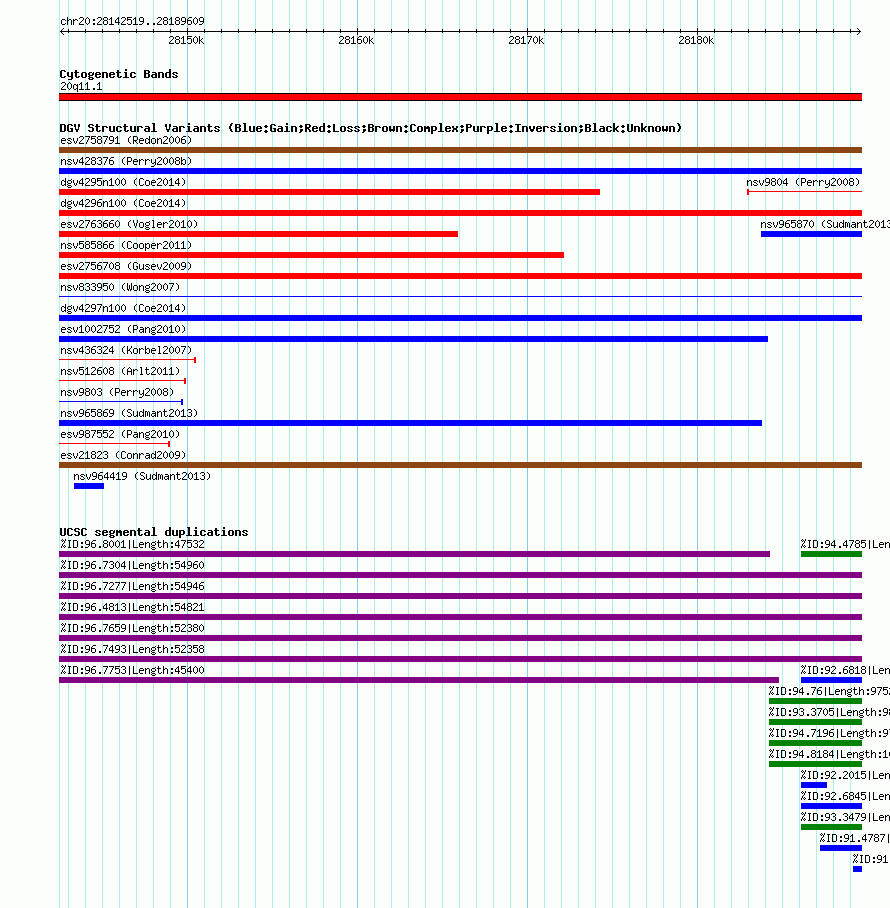Click the DGV Structural Variants track title
Image resolution: width=890 pixels, height=908 pixels.
pyautogui.click(x=371, y=128)
